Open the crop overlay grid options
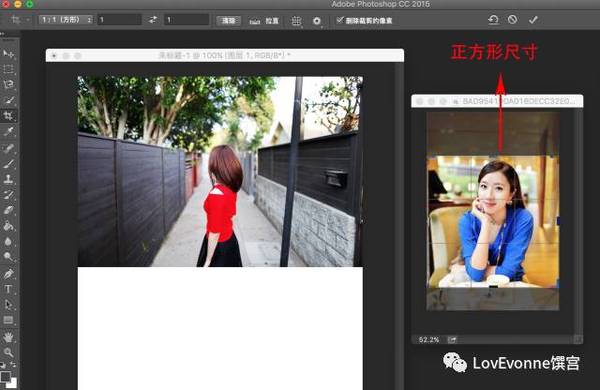Image resolution: width=600 pixels, height=390 pixels. (296, 21)
